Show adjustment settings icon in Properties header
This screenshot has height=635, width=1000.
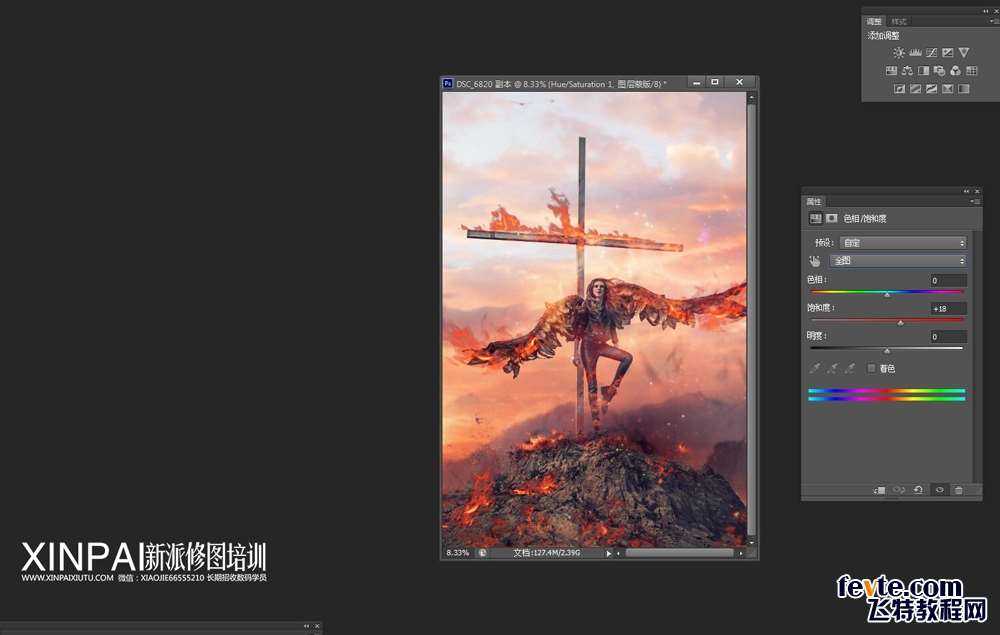[x=815, y=218]
